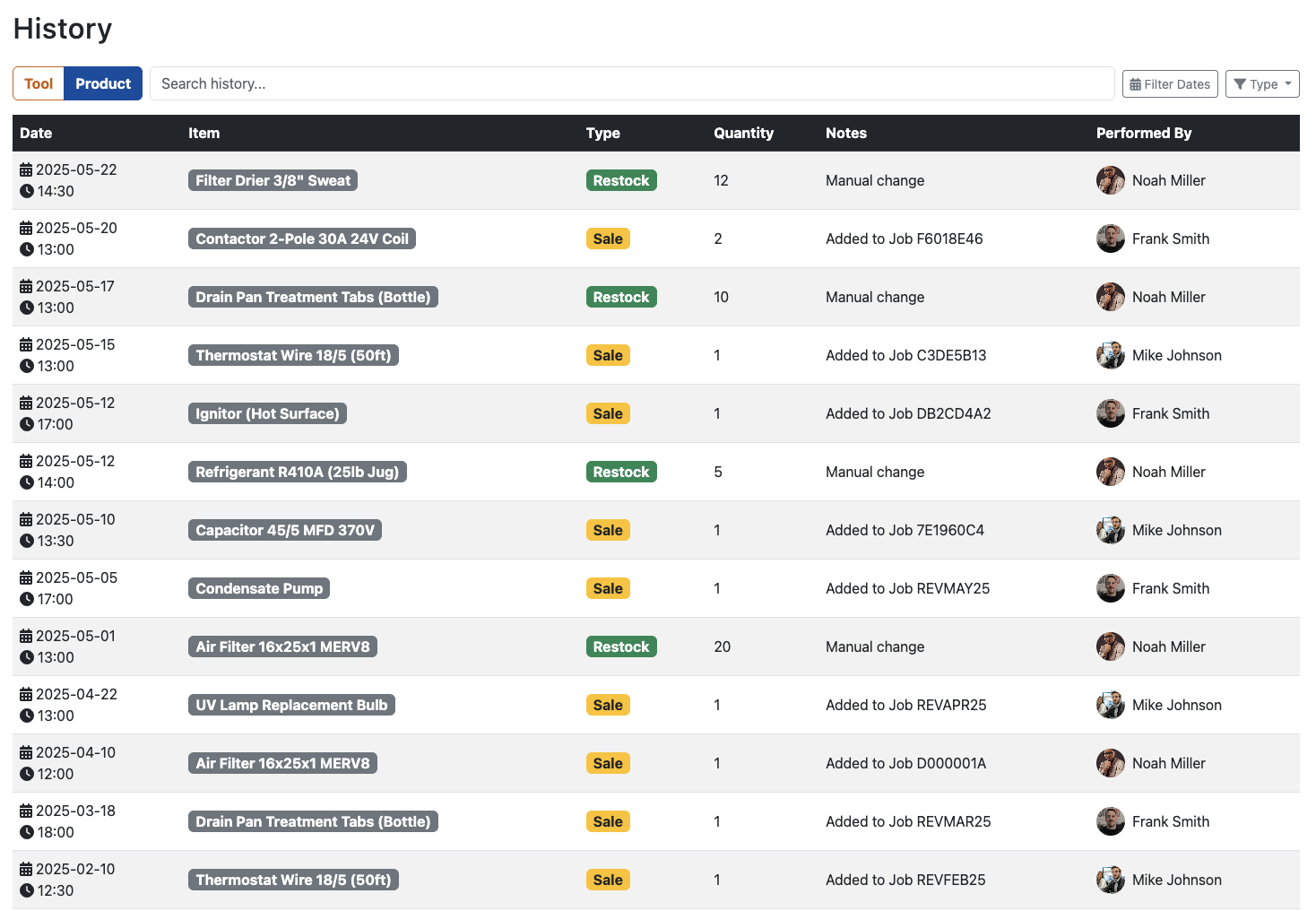Toggle the Restock badge on Filter Drier row

point(621,179)
